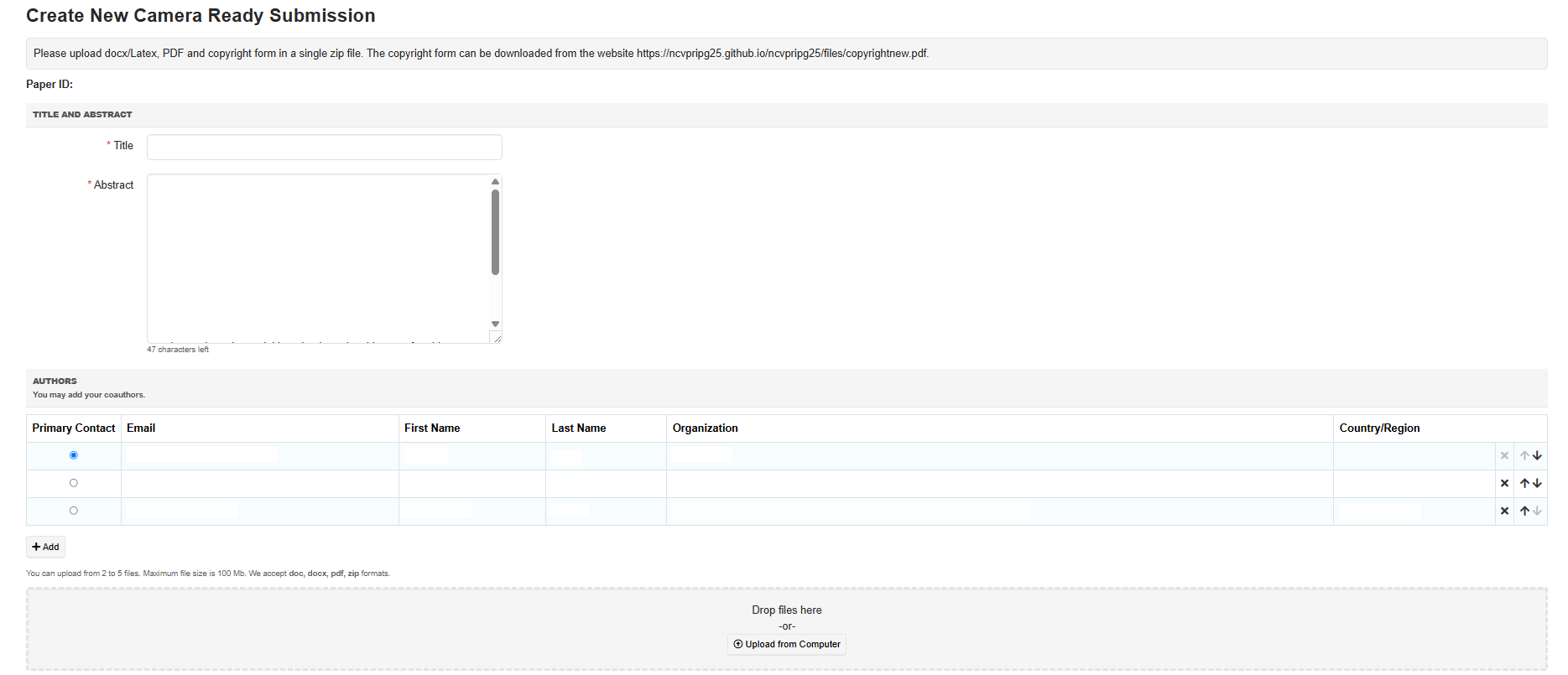
Task: Move first author row down
Action: tap(1537, 456)
